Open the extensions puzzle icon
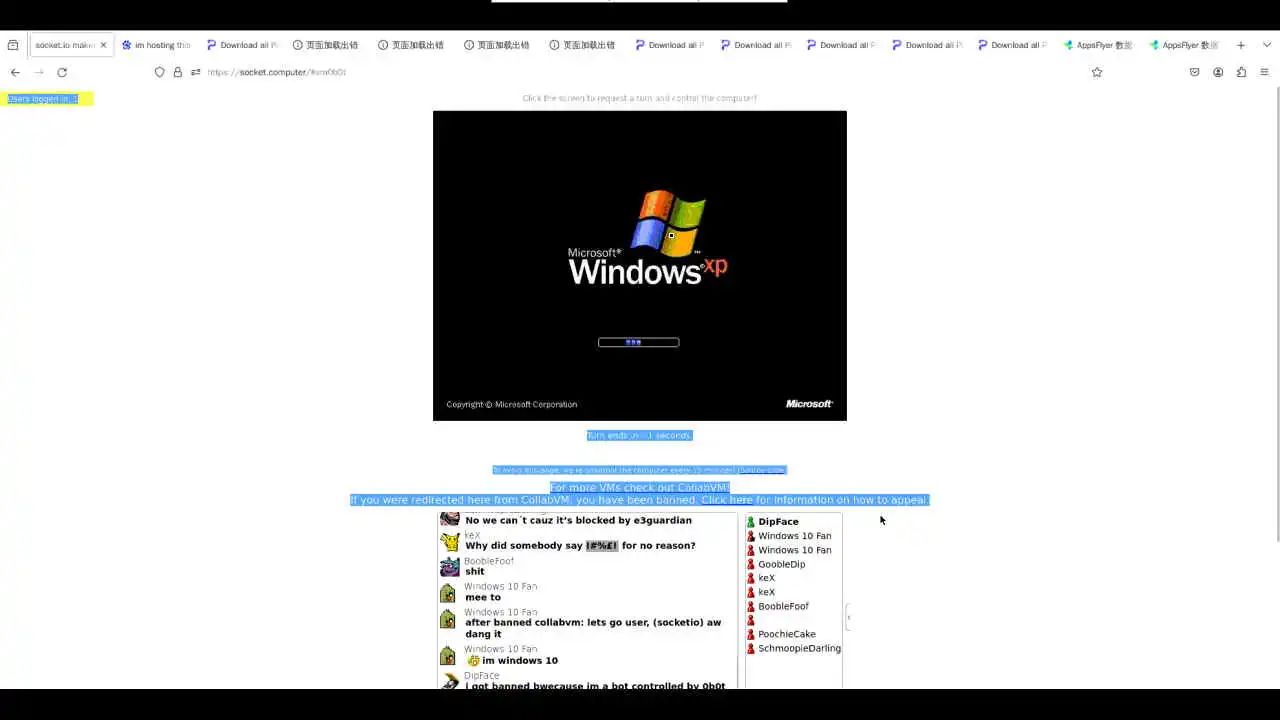Screen dimensions: 1280x720 pos(1241,72)
